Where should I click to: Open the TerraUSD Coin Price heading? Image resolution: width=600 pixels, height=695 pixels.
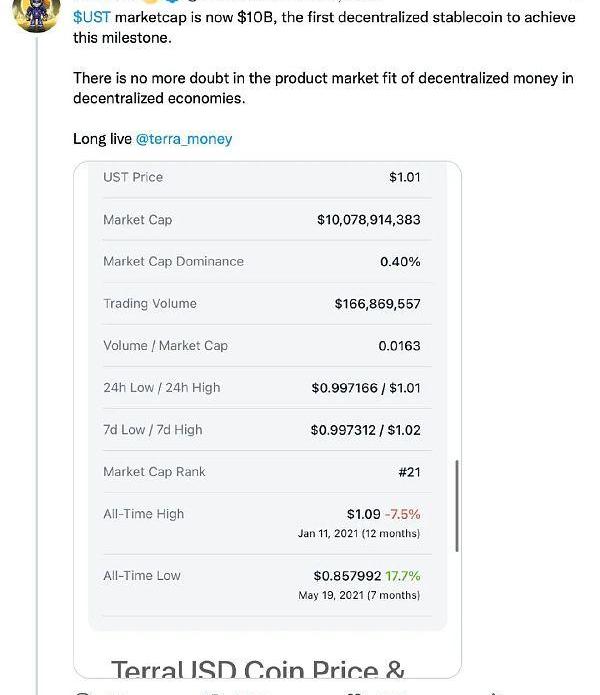pyautogui.click(x=257, y=669)
